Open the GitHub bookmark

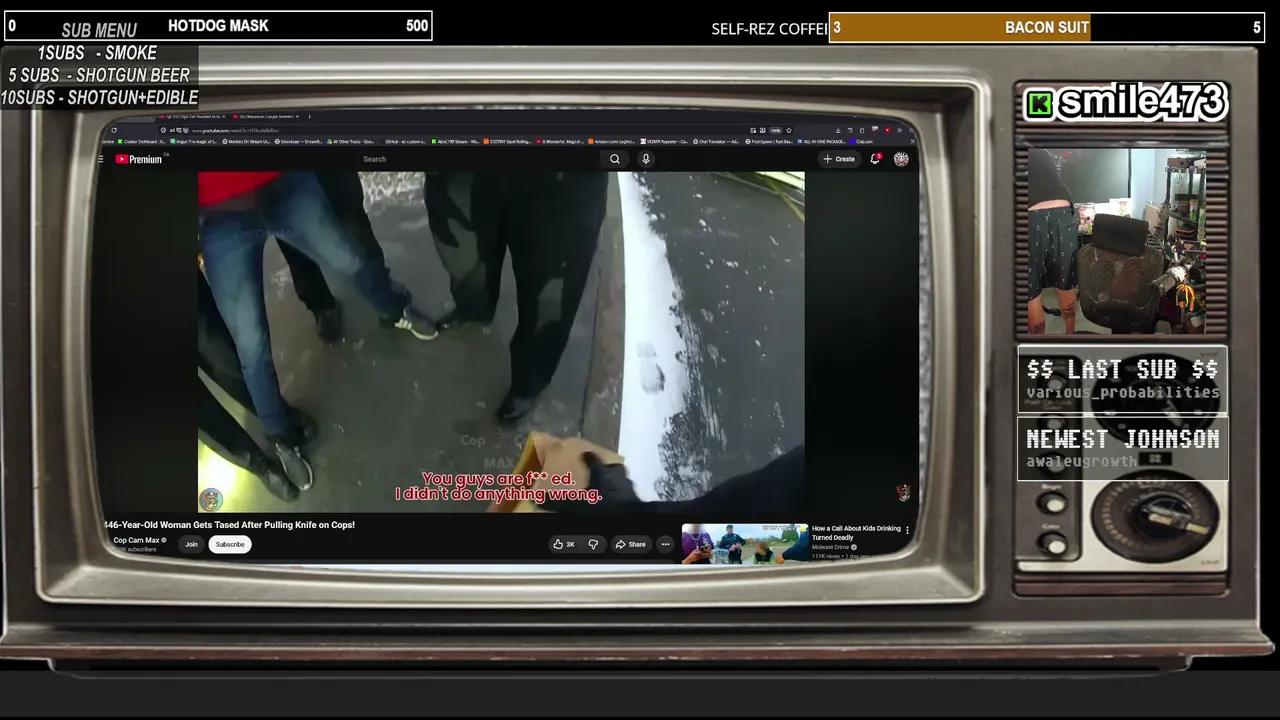point(404,142)
